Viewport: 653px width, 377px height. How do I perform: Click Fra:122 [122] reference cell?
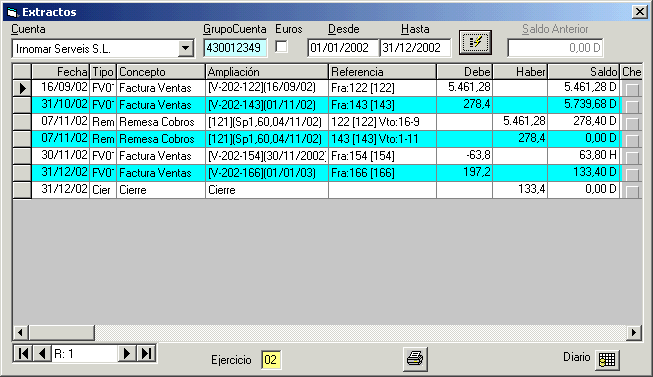tap(382, 88)
